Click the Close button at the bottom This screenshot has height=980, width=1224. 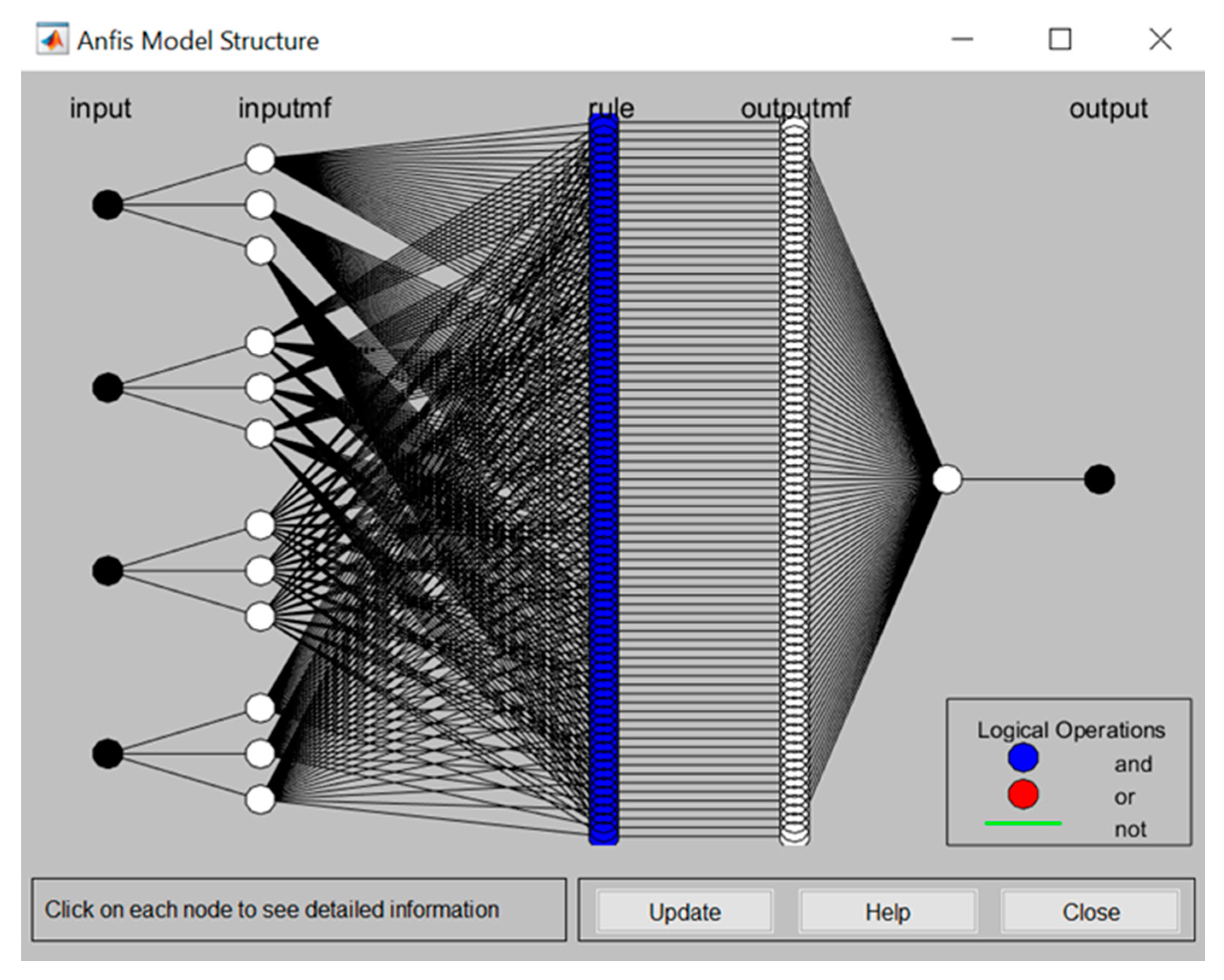pyautogui.click(x=1091, y=912)
